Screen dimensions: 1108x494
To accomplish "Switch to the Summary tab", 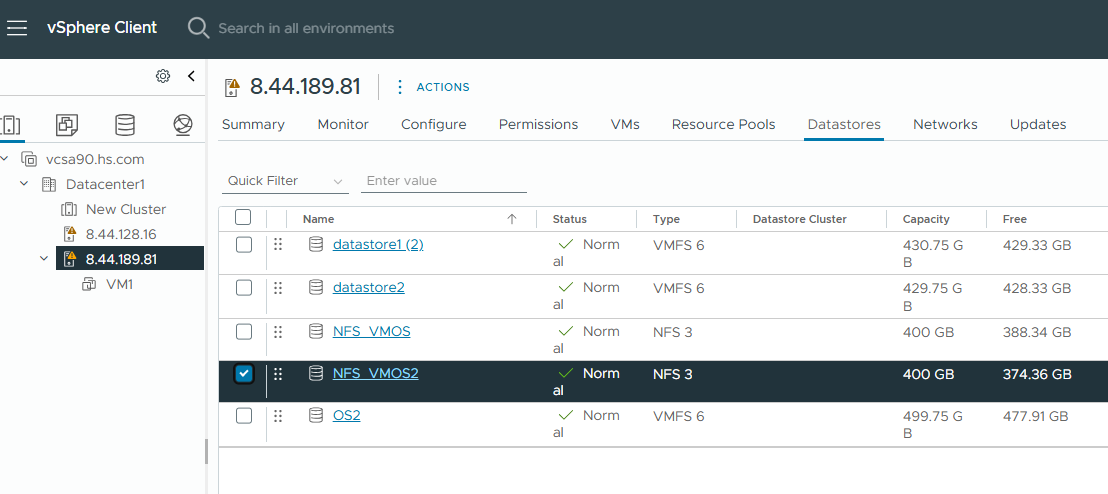I will (253, 124).
